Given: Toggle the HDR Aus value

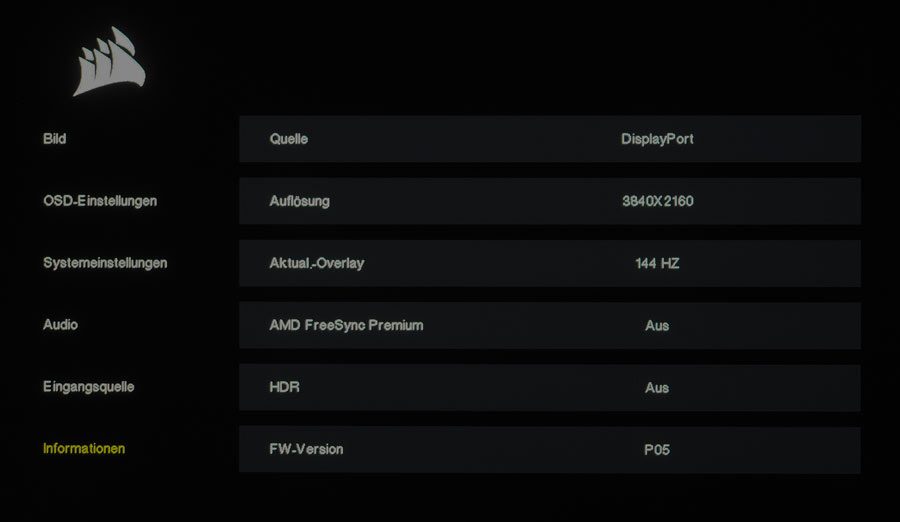Looking at the screenshot, I should [x=657, y=388].
